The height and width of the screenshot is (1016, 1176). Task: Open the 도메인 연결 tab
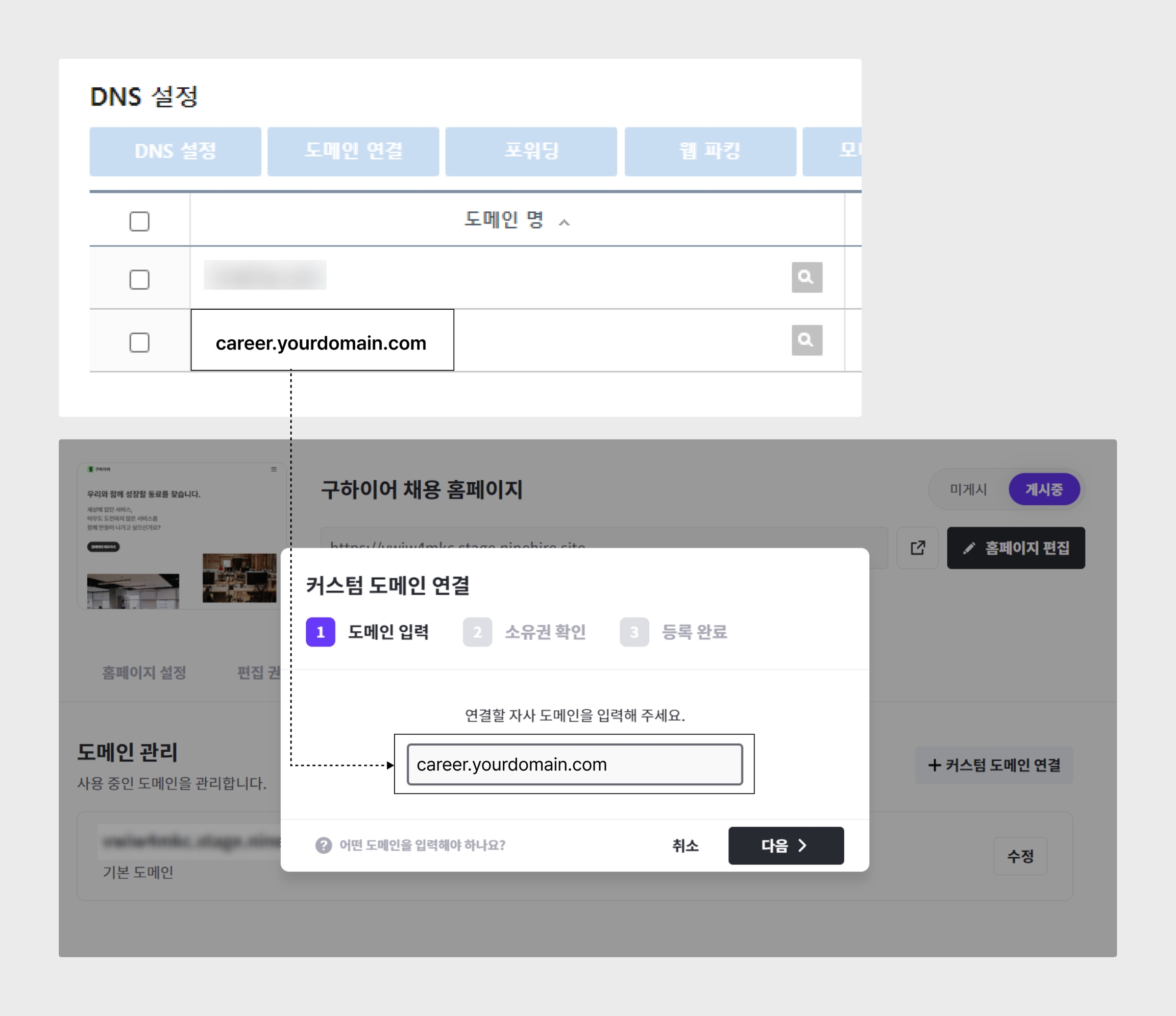(353, 151)
